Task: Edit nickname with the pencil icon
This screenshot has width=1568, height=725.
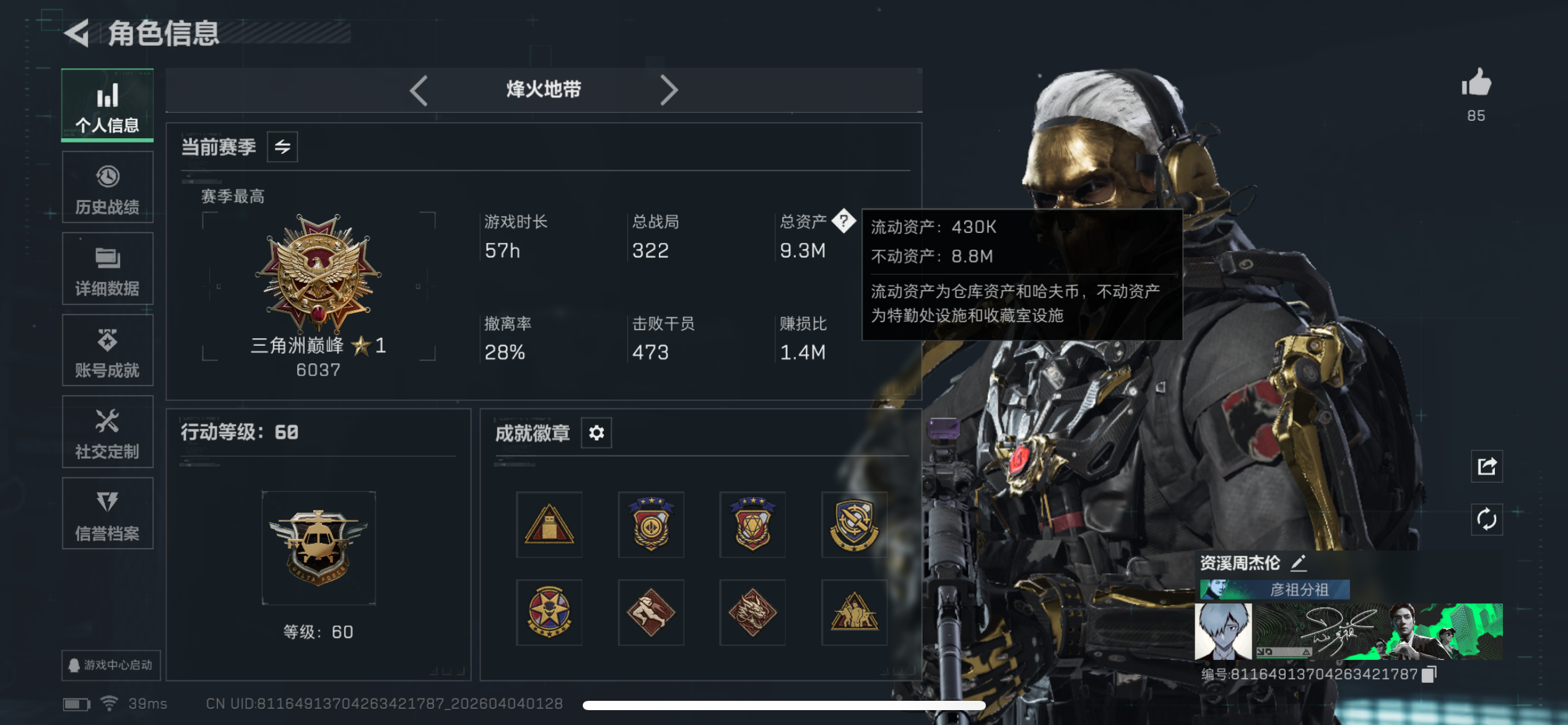Action: tap(1299, 563)
